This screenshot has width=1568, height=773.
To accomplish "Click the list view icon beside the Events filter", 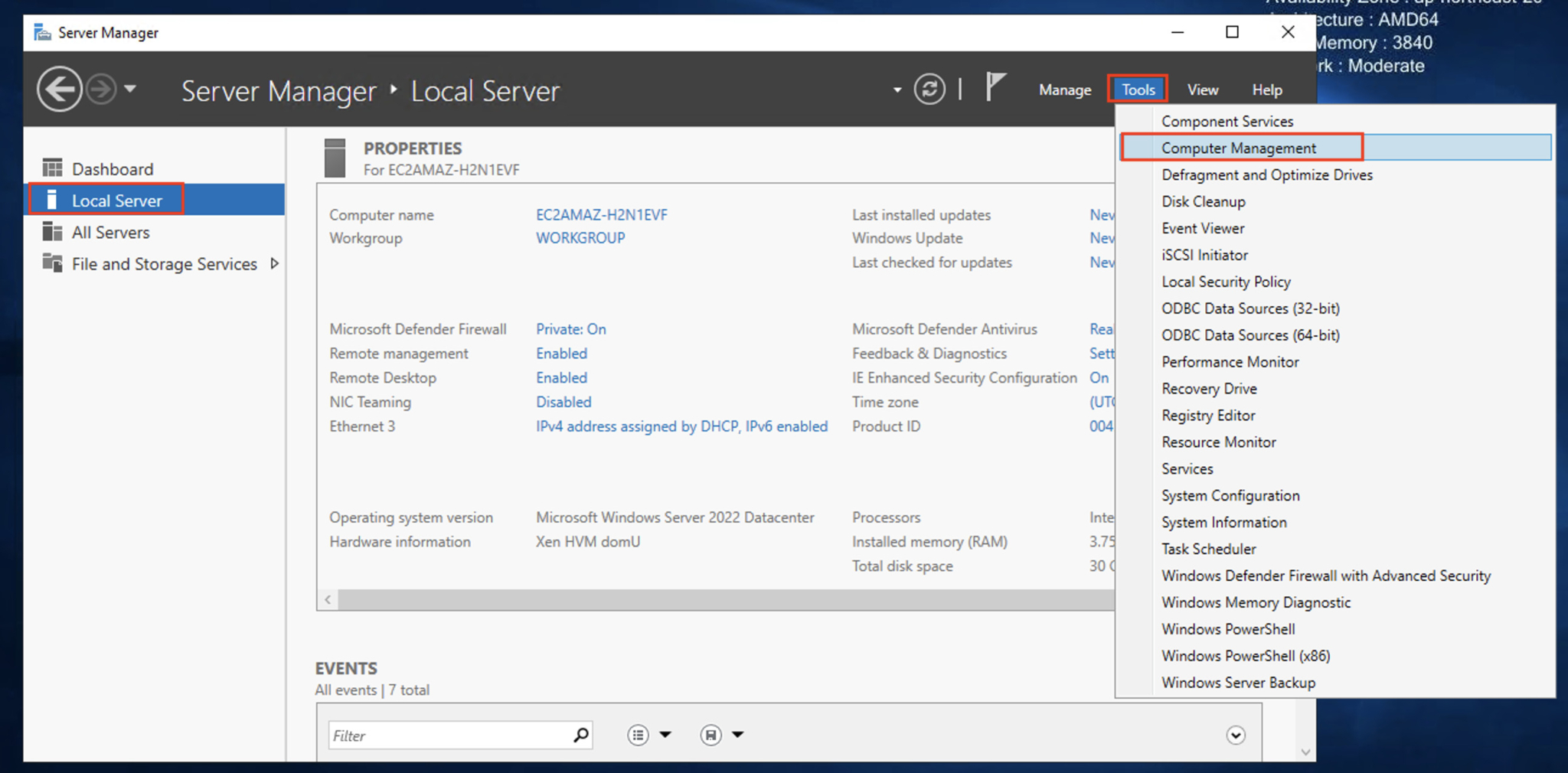I will point(638,735).
